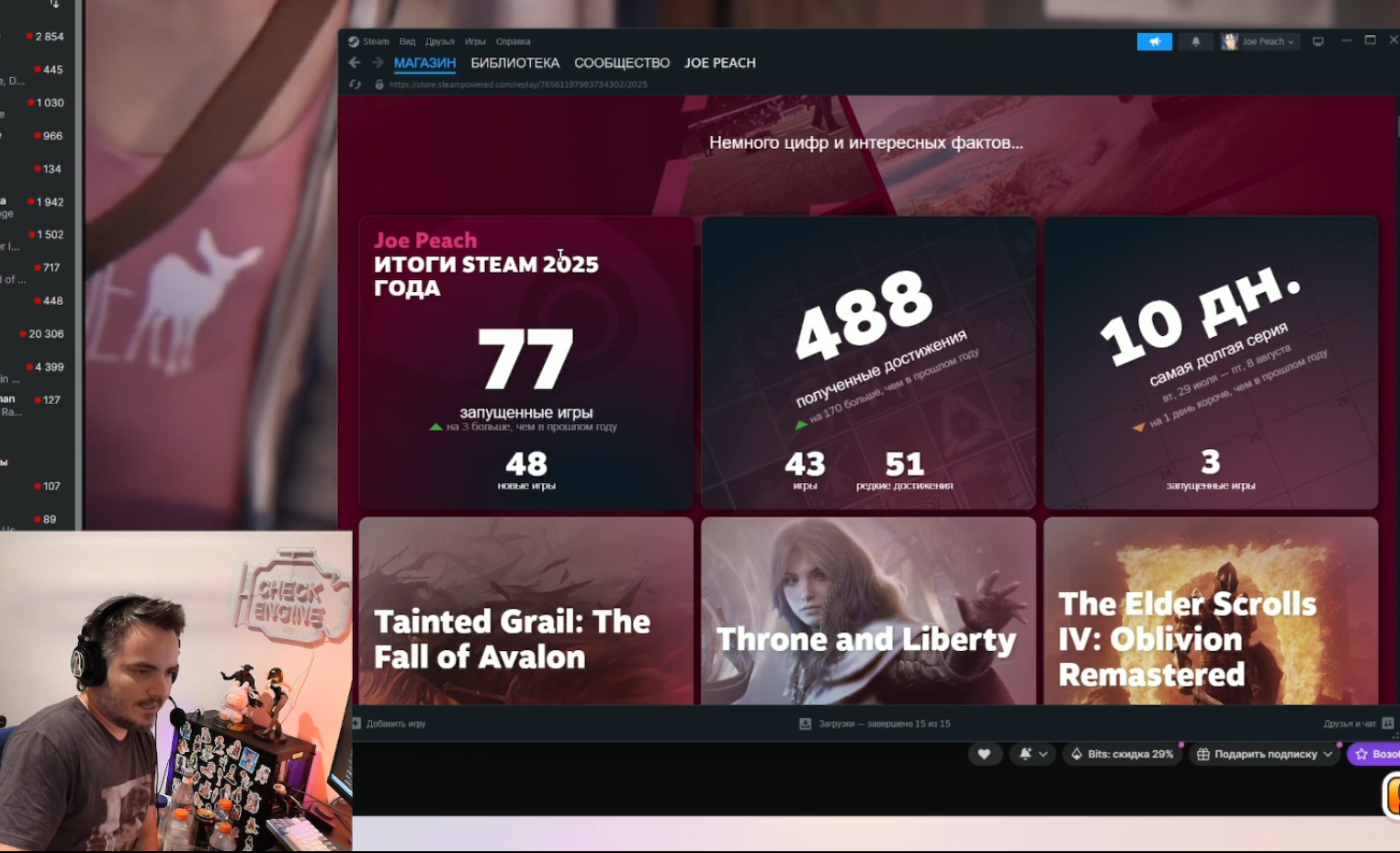
Task: Click the padlock icon beside the URL
Action: [379, 84]
